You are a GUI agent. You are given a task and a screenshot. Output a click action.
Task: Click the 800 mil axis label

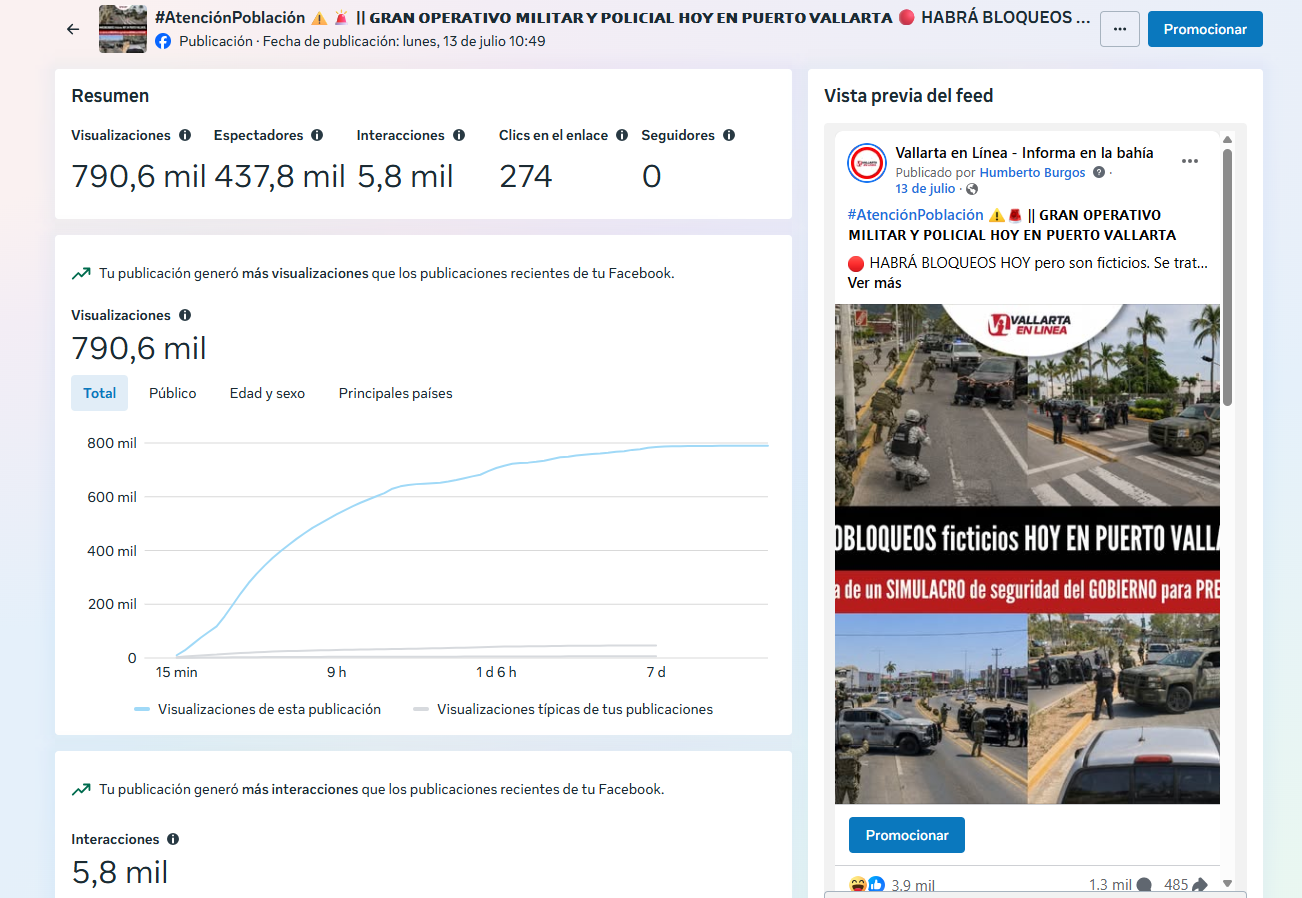tap(112, 443)
